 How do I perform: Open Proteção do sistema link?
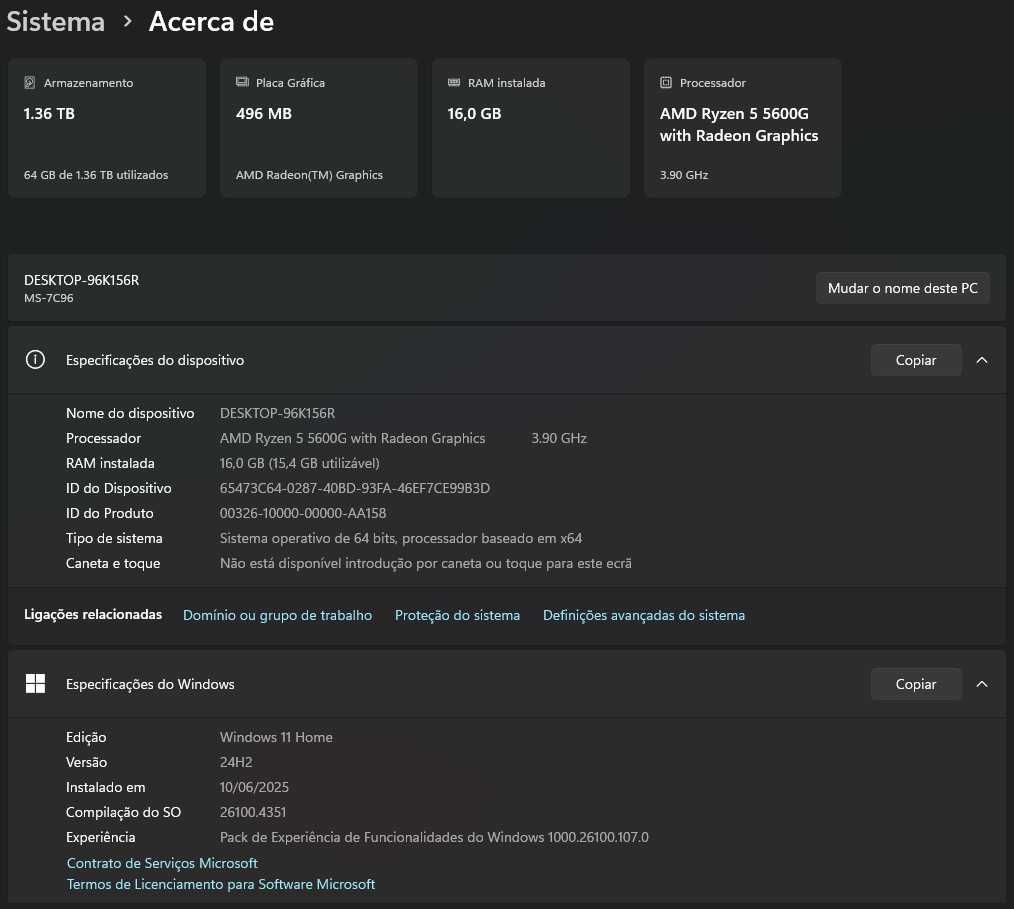click(x=457, y=615)
